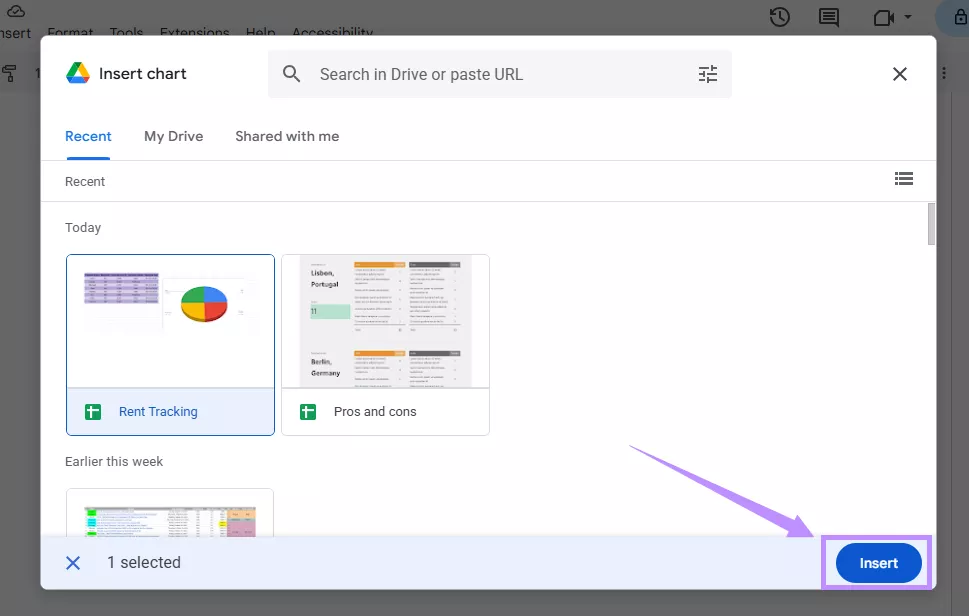
Task: Click the search magnifier in the dialog
Action: [290, 73]
